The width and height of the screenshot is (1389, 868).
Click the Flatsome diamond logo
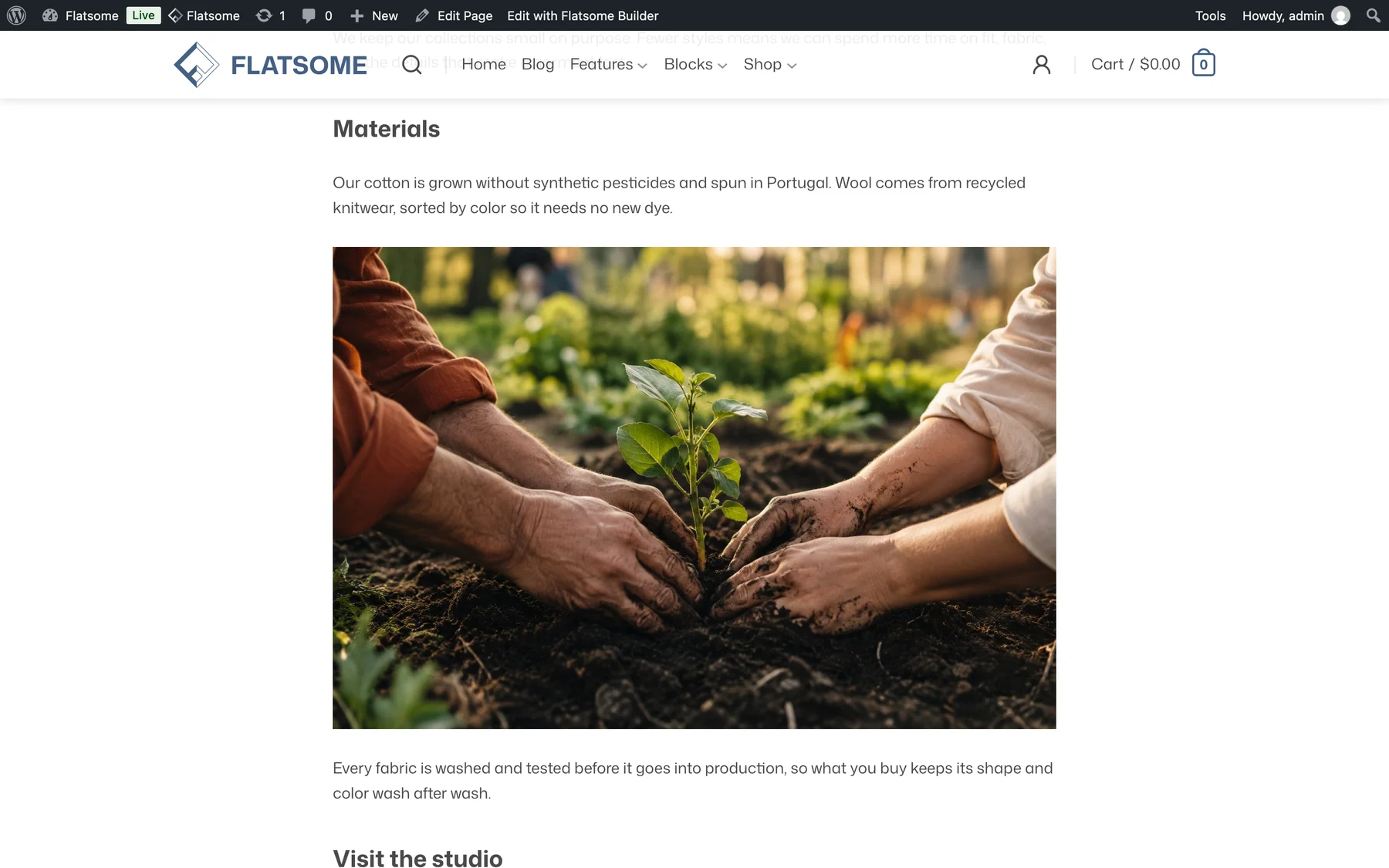coord(197,65)
